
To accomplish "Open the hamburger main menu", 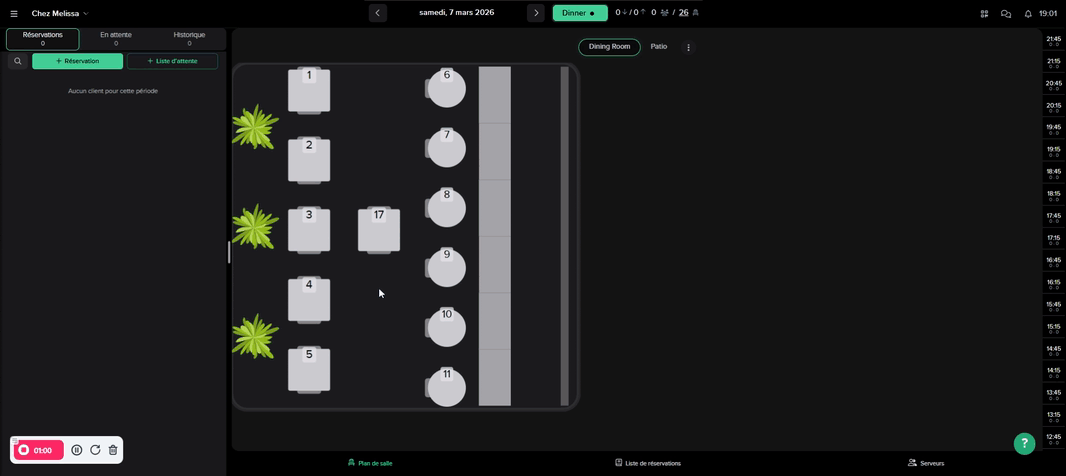I will pyautogui.click(x=14, y=14).
